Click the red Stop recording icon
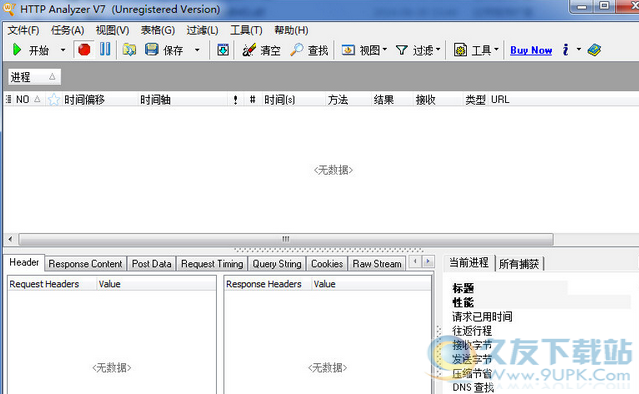The width and height of the screenshot is (639, 394). click(x=84, y=50)
